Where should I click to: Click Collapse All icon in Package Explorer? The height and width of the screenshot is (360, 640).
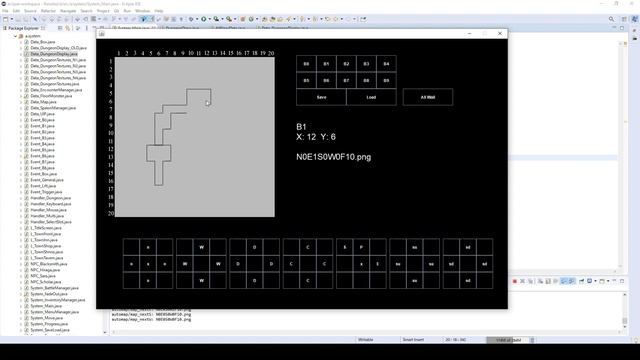60,28
